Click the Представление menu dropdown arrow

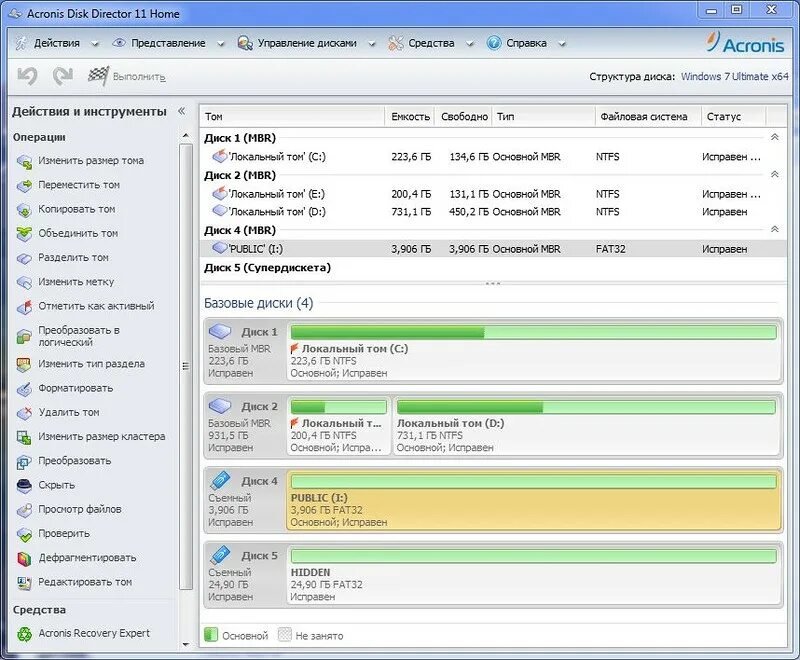220,44
